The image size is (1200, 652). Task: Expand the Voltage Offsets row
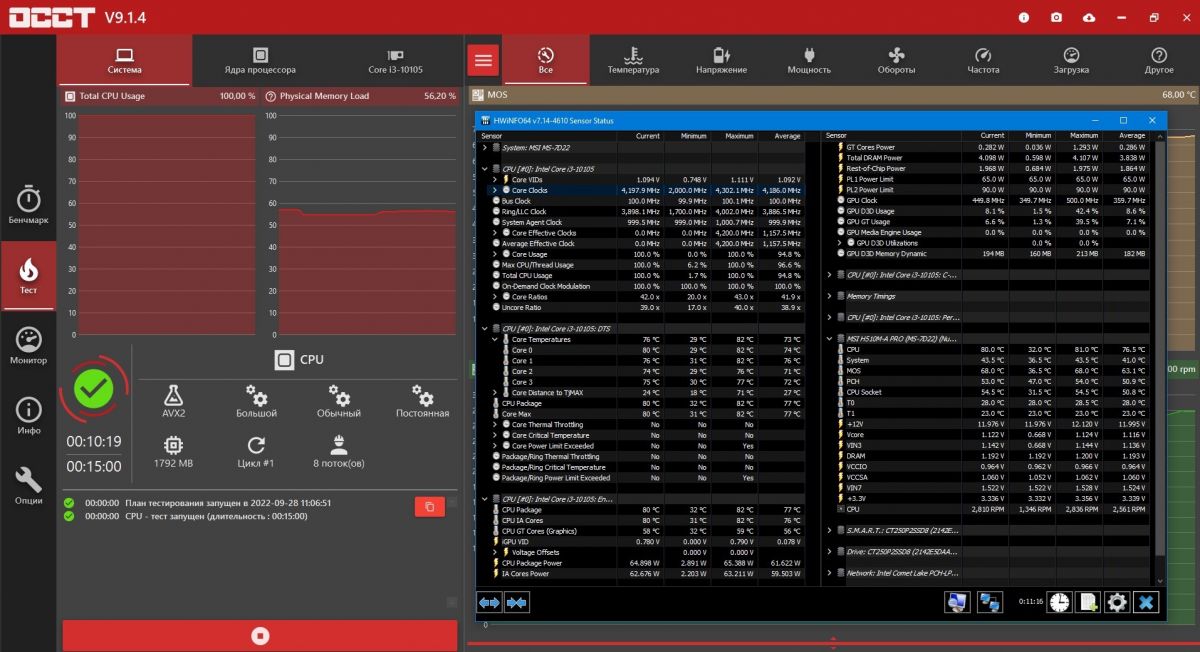click(495, 552)
